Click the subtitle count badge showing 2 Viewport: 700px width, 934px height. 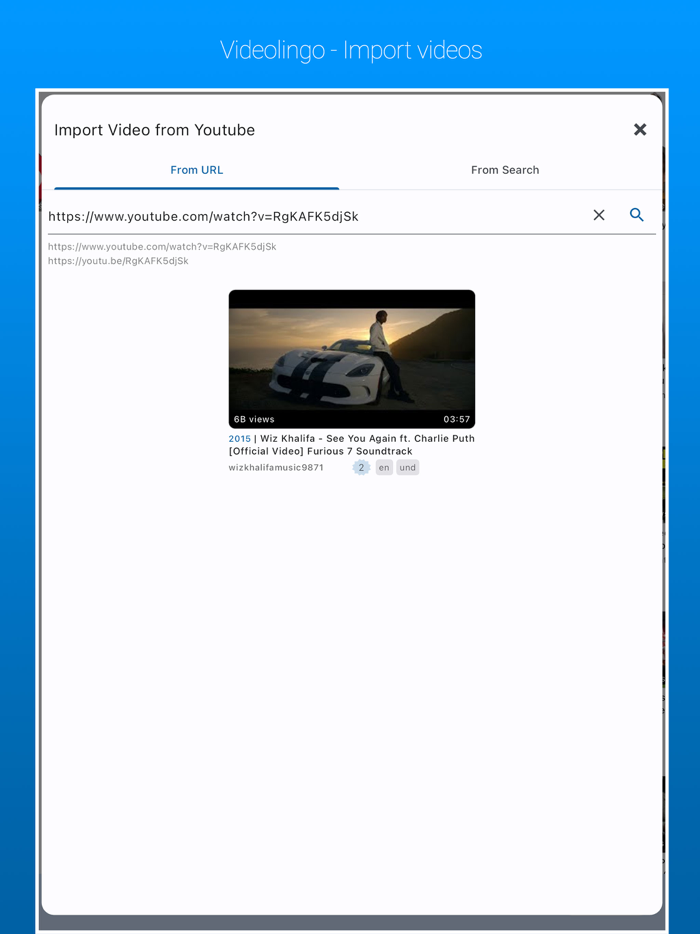(x=361, y=468)
